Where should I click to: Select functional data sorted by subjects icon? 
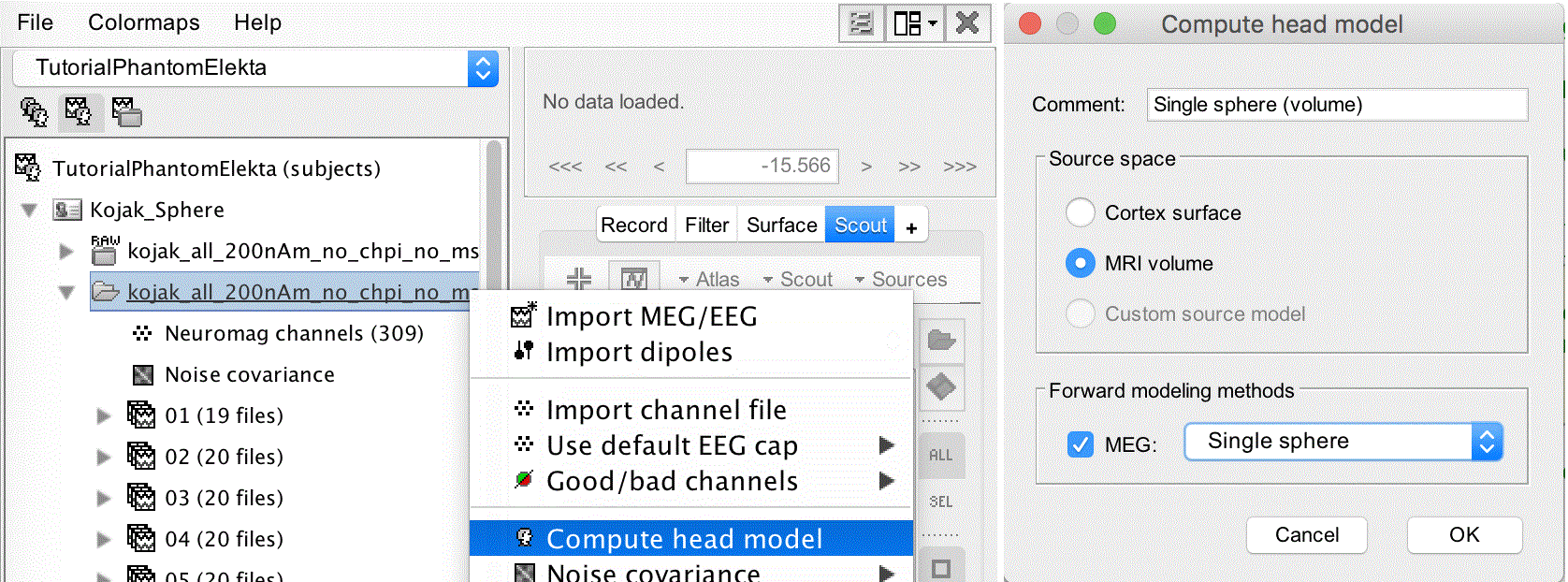tap(79, 112)
